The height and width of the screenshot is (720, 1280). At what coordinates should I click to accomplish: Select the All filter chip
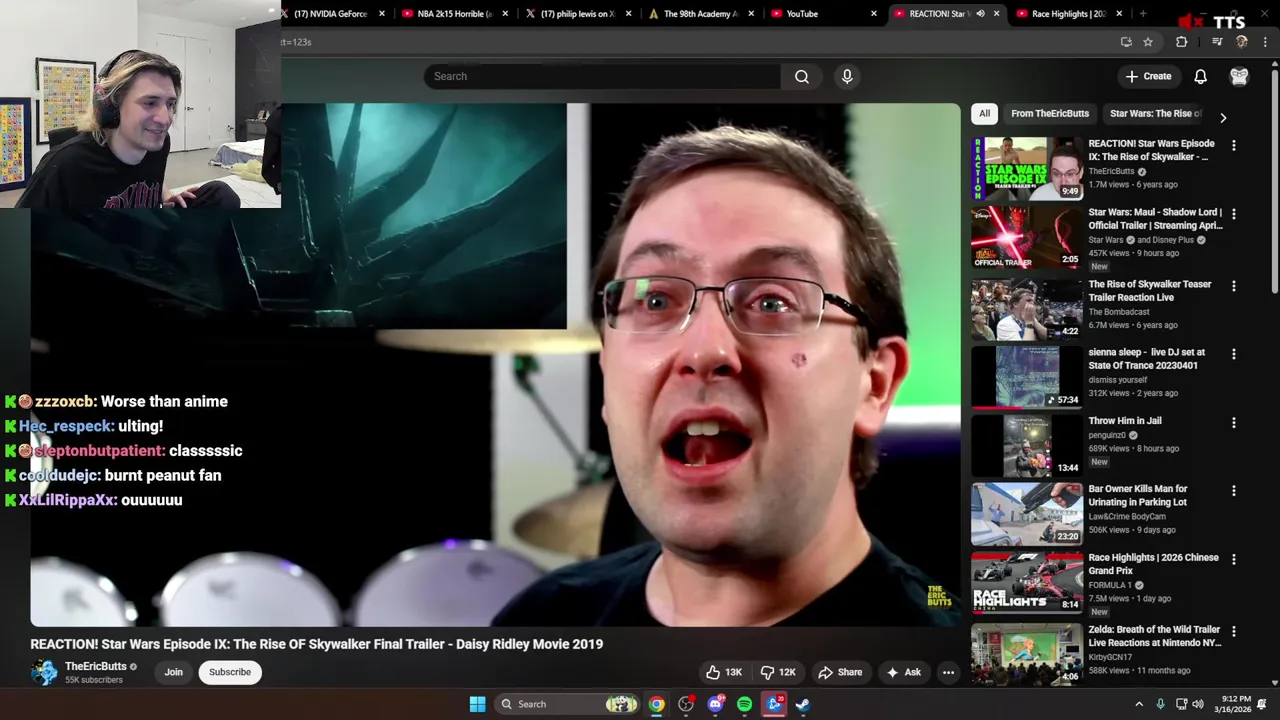984,114
